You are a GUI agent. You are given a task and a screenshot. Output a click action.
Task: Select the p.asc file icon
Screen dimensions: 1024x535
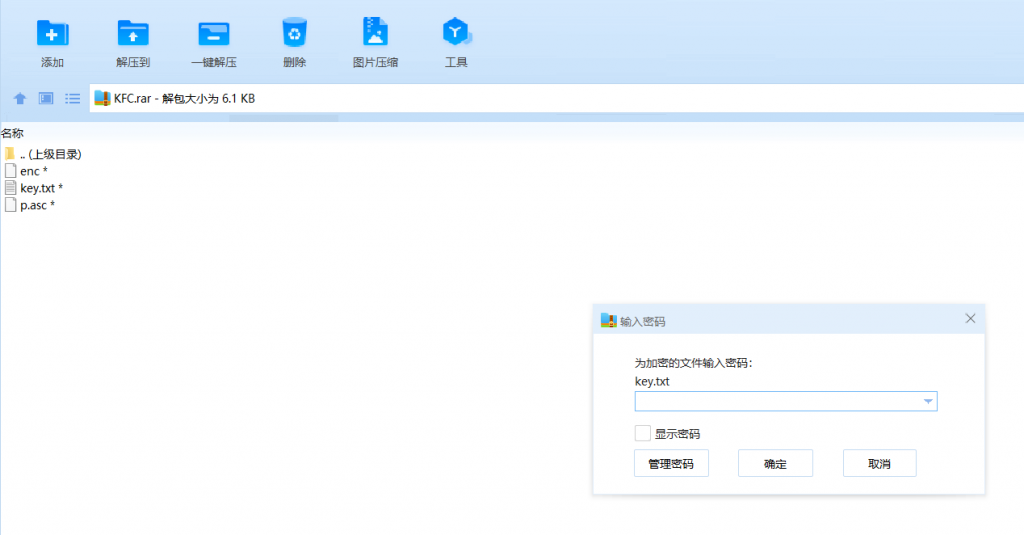(10, 205)
